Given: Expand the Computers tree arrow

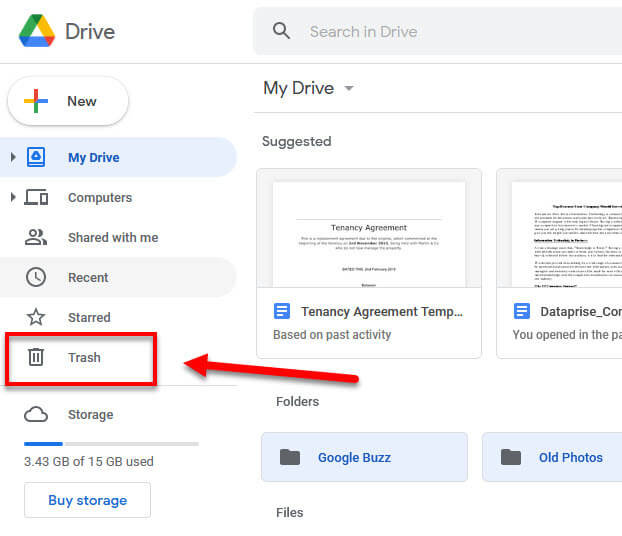Looking at the screenshot, I should [x=13, y=197].
